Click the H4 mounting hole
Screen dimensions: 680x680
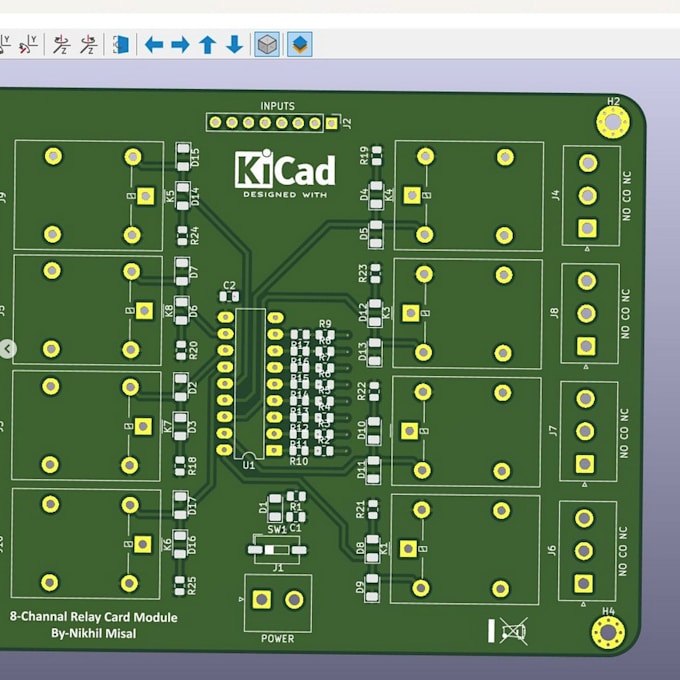tap(608, 632)
